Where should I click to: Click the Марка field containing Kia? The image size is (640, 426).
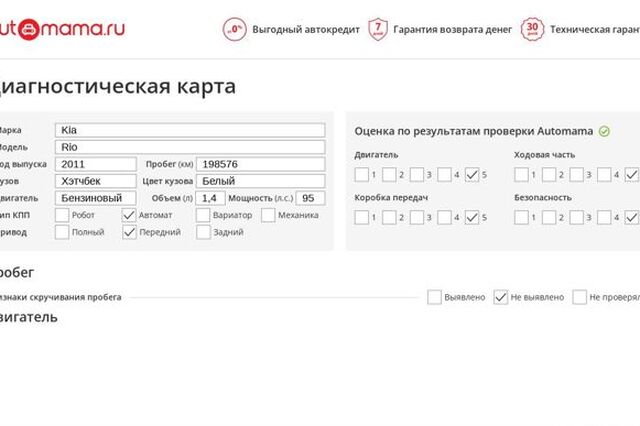tap(190, 130)
